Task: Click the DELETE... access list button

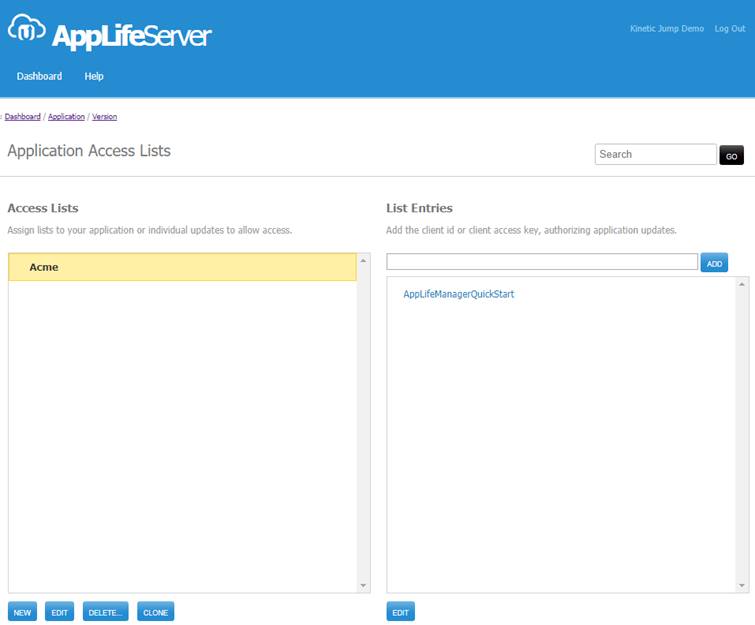Action: coord(105,612)
